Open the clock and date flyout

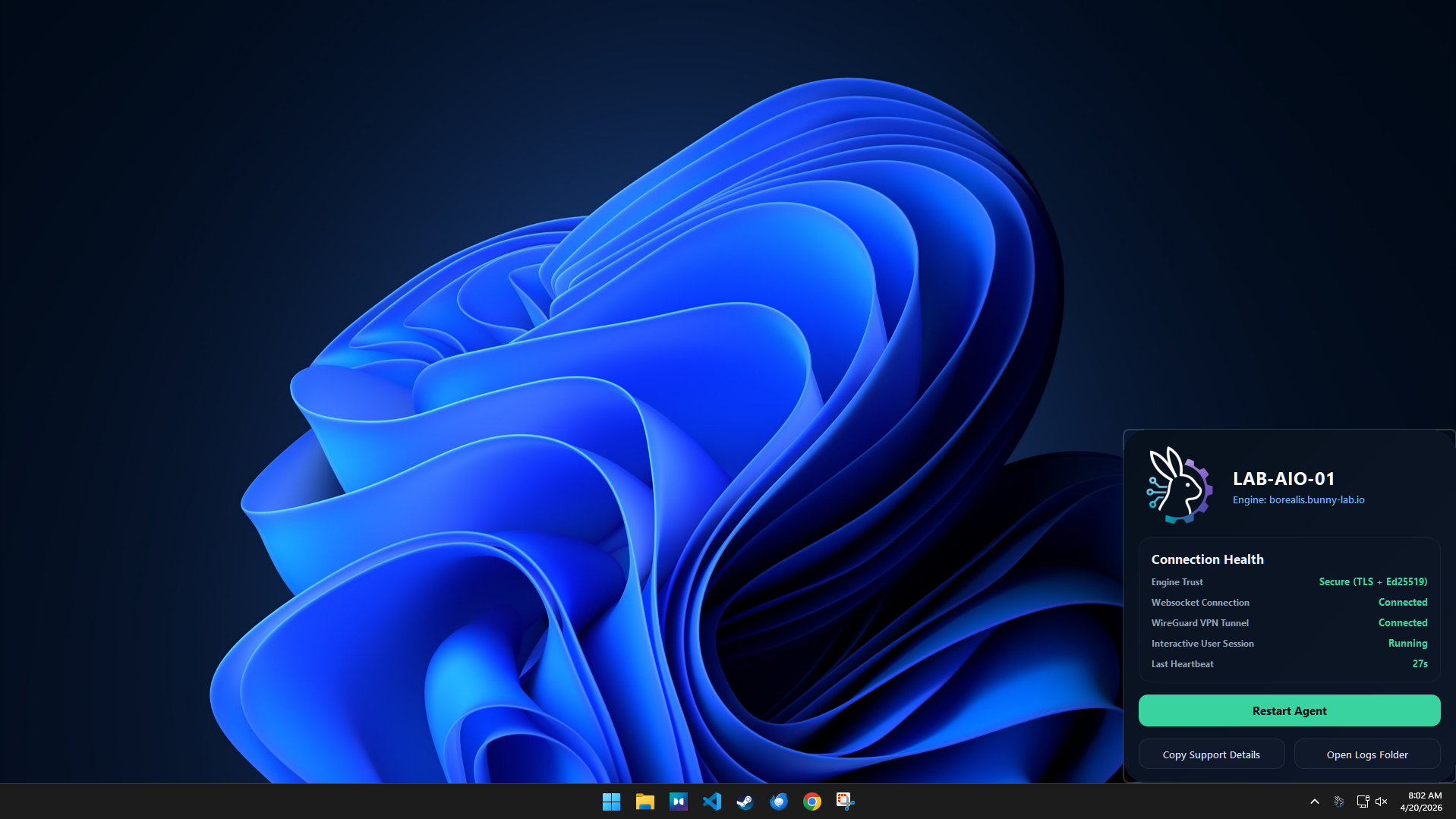point(1421,802)
